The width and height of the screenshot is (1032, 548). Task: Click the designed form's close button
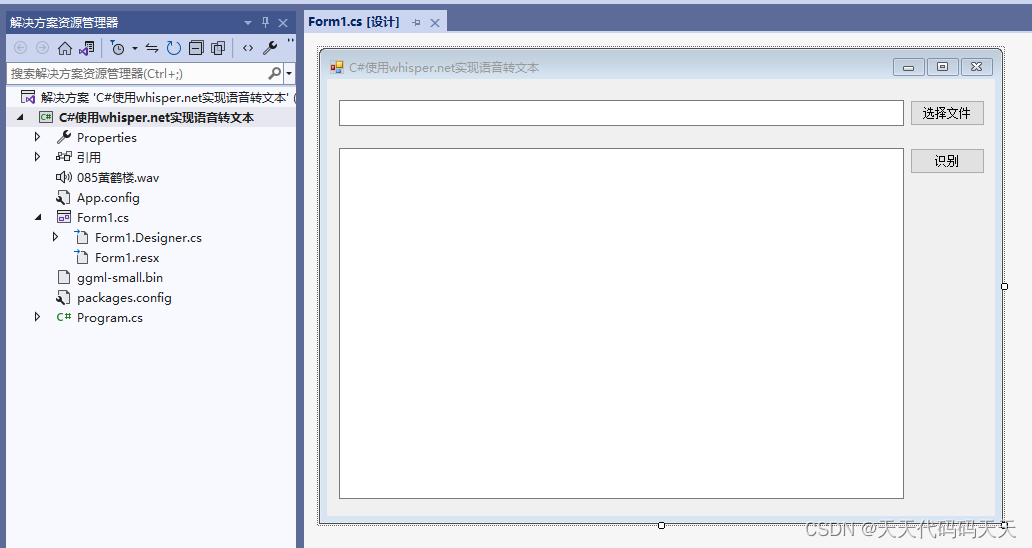(x=977, y=67)
